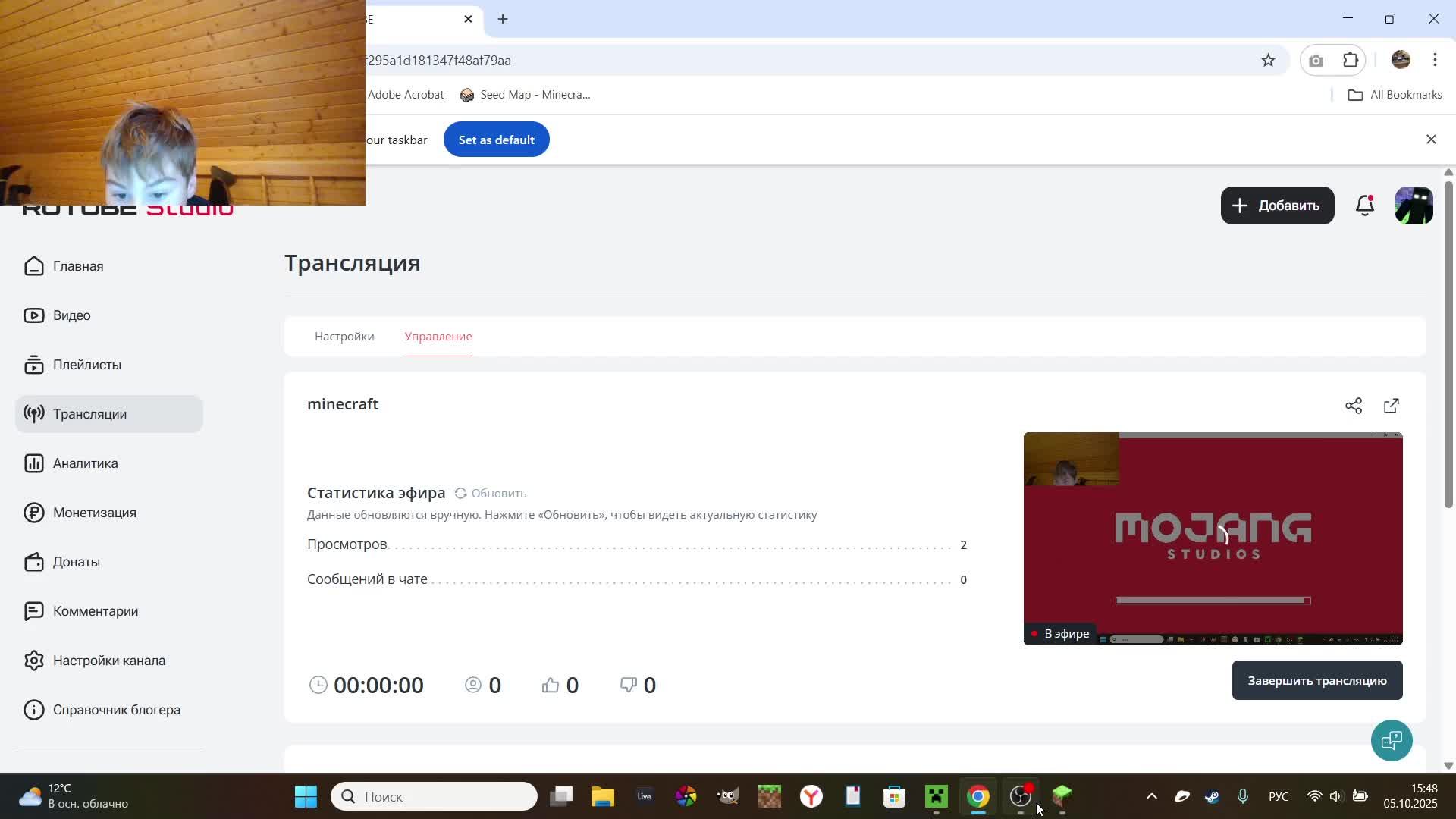
Task: Dismiss the default browser banner
Action: tap(1431, 140)
